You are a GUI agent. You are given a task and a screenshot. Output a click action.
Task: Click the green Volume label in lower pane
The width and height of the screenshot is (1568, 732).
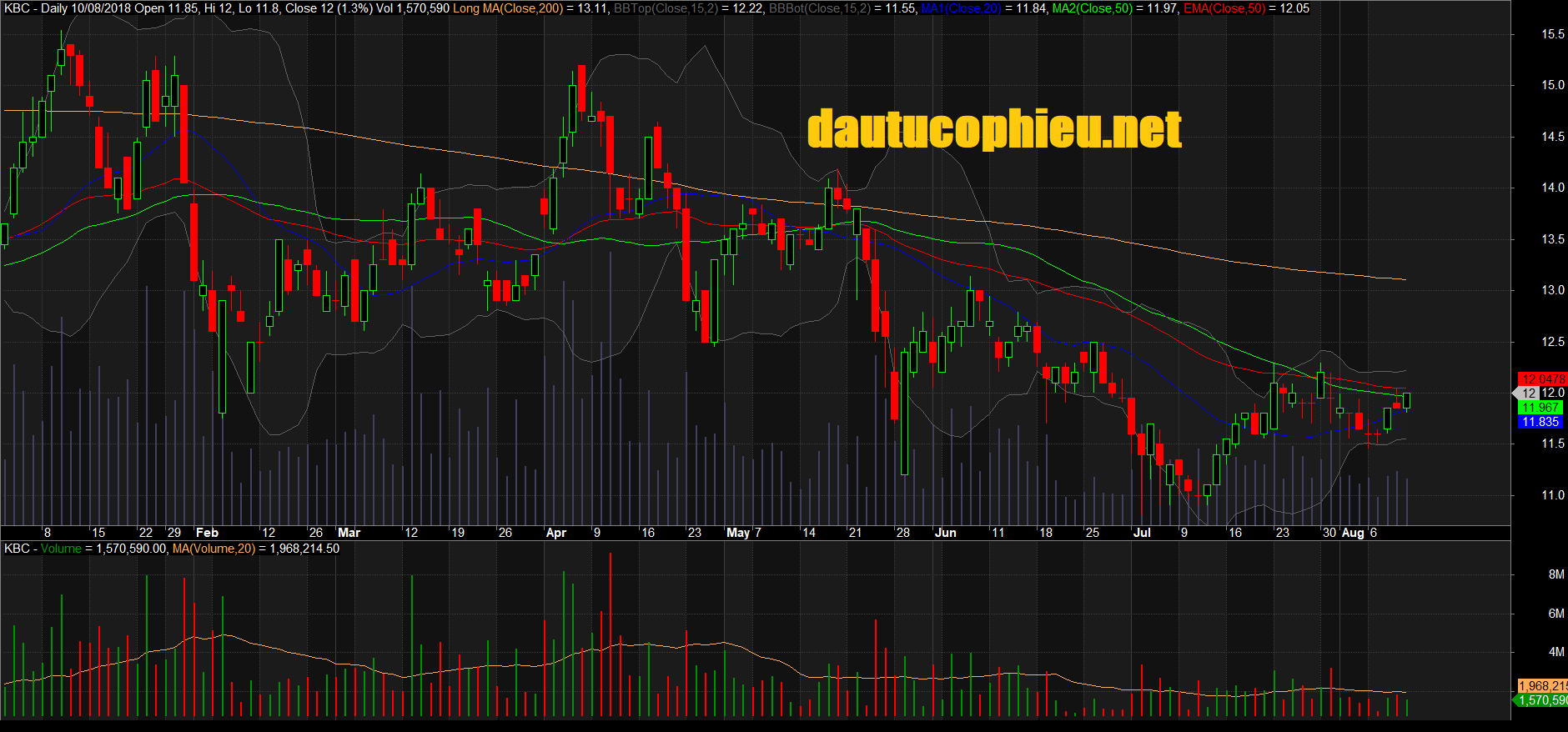[61, 549]
